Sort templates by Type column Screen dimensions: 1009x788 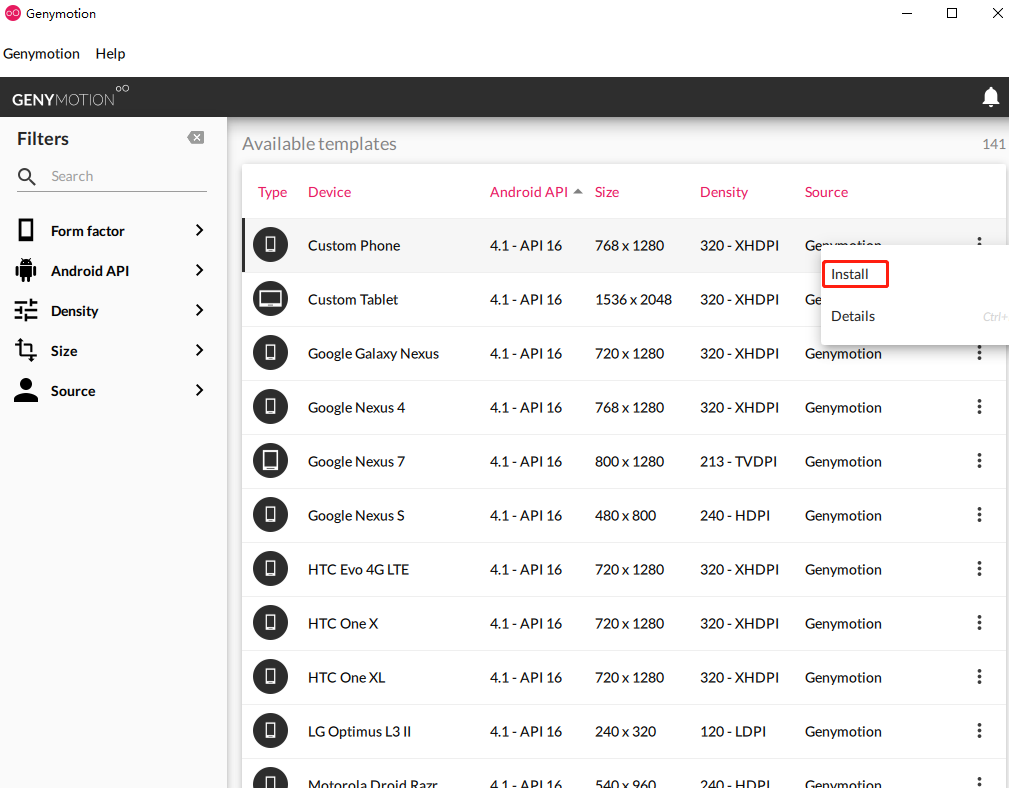(272, 192)
